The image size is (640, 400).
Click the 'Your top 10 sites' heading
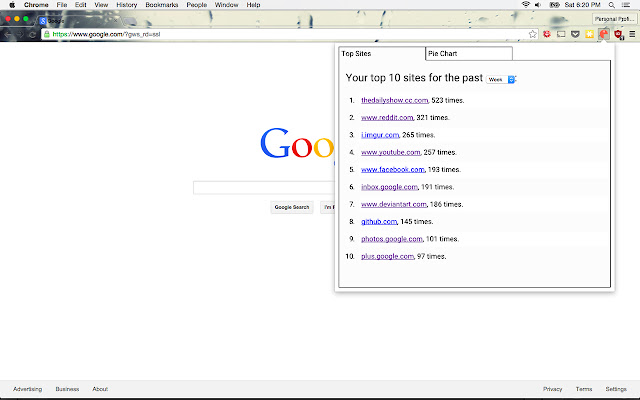pyautogui.click(x=414, y=78)
